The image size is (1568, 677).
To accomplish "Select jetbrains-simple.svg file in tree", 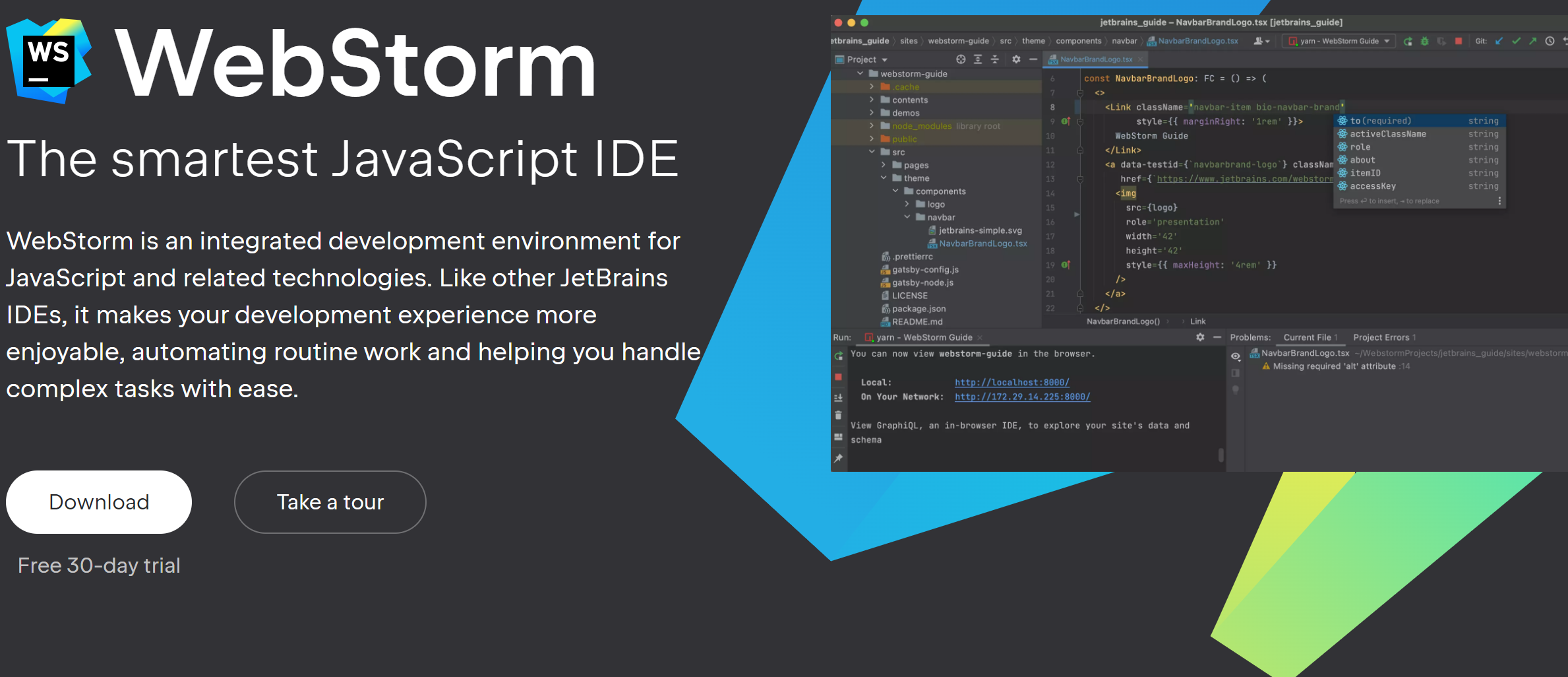I will 975,230.
